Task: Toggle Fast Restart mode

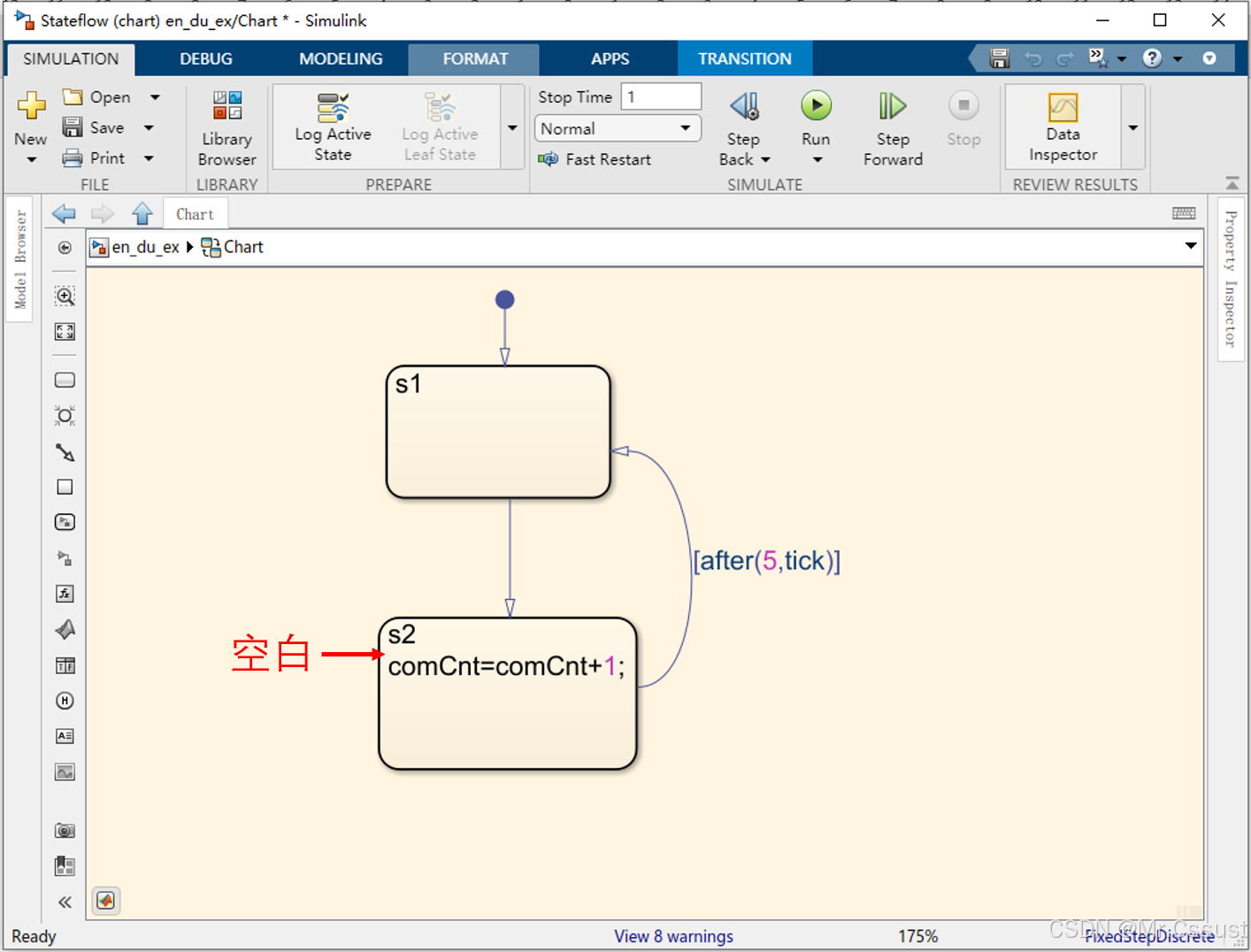Action: pos(595,159)
